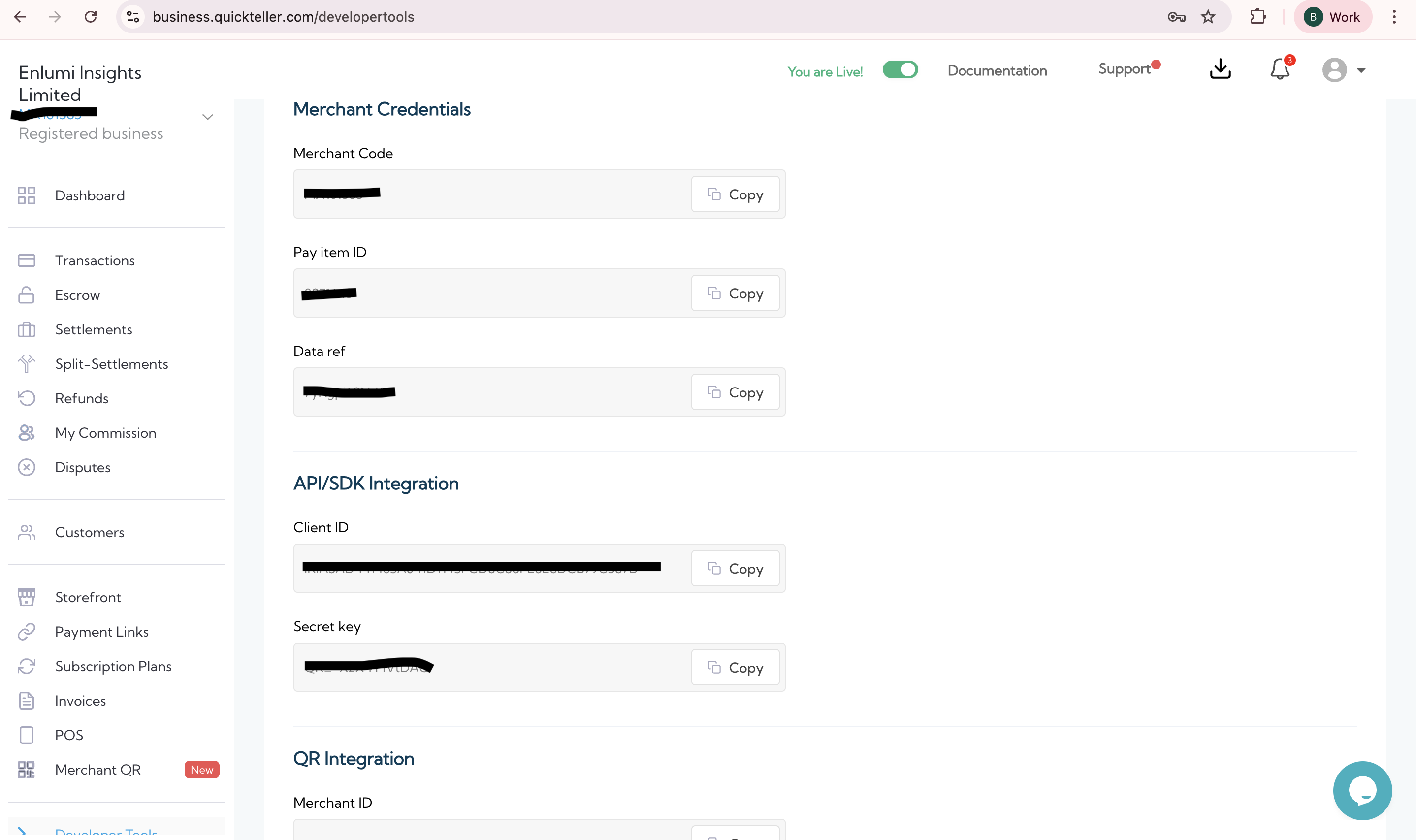Expand the business account chevron
This screenshot has height=840, width=1416.
pos(208,117)
